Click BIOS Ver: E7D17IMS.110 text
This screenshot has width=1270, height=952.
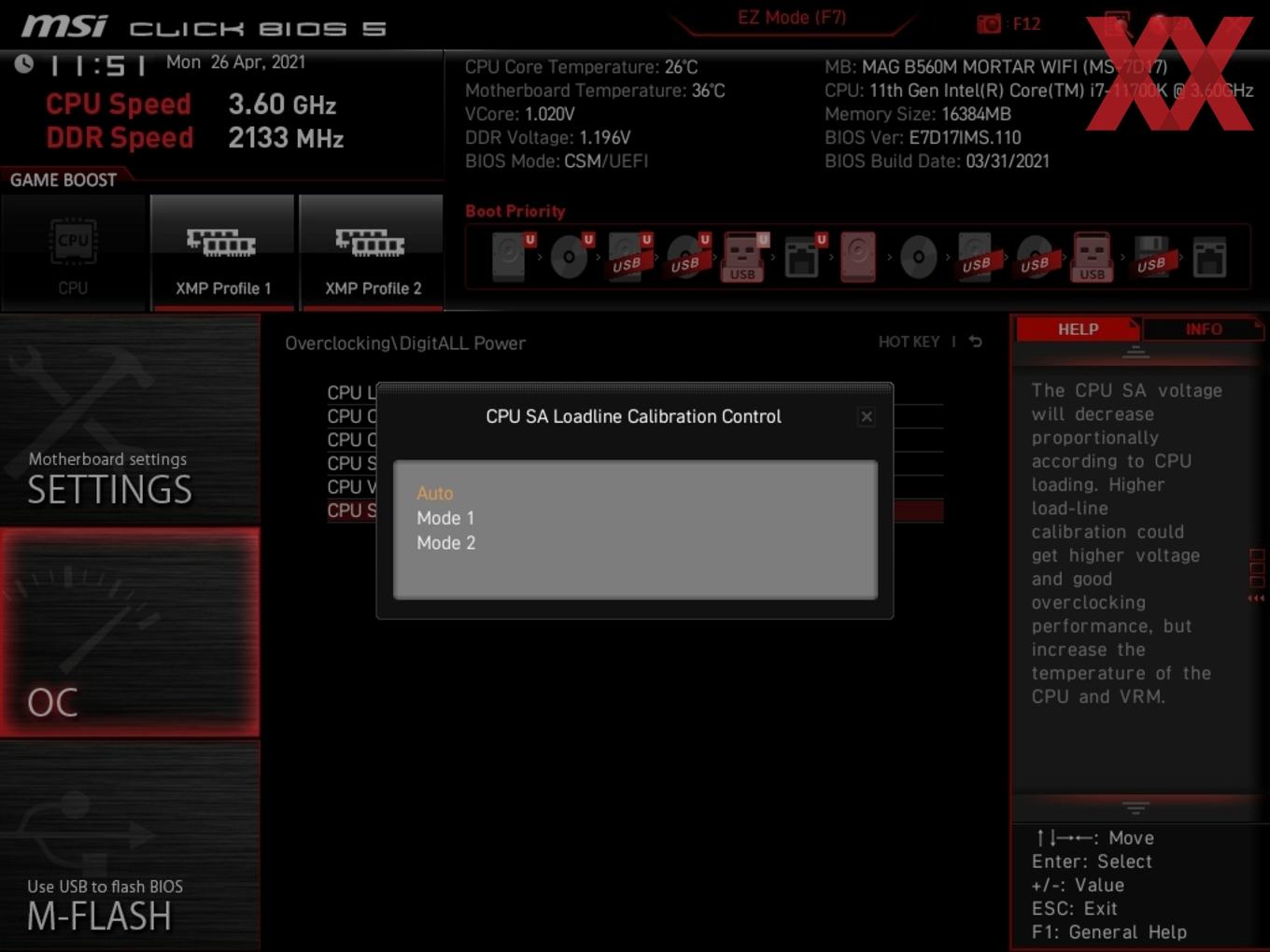click(923, 137)
